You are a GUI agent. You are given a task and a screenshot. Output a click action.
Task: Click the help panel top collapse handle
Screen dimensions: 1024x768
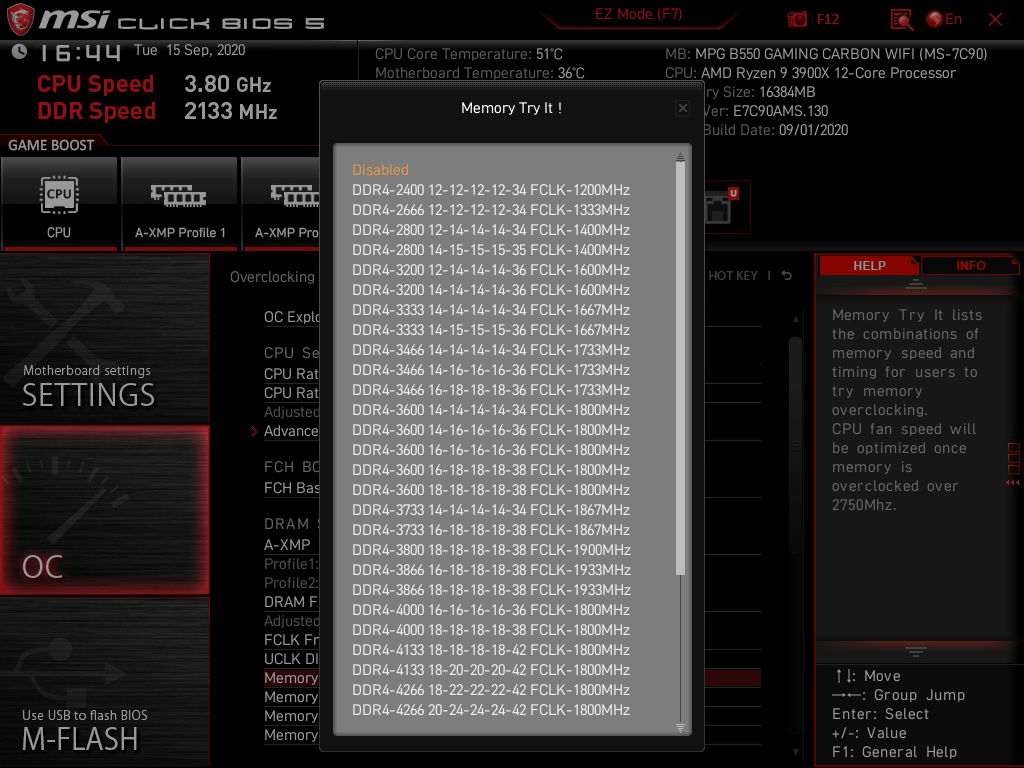[916, 284]
